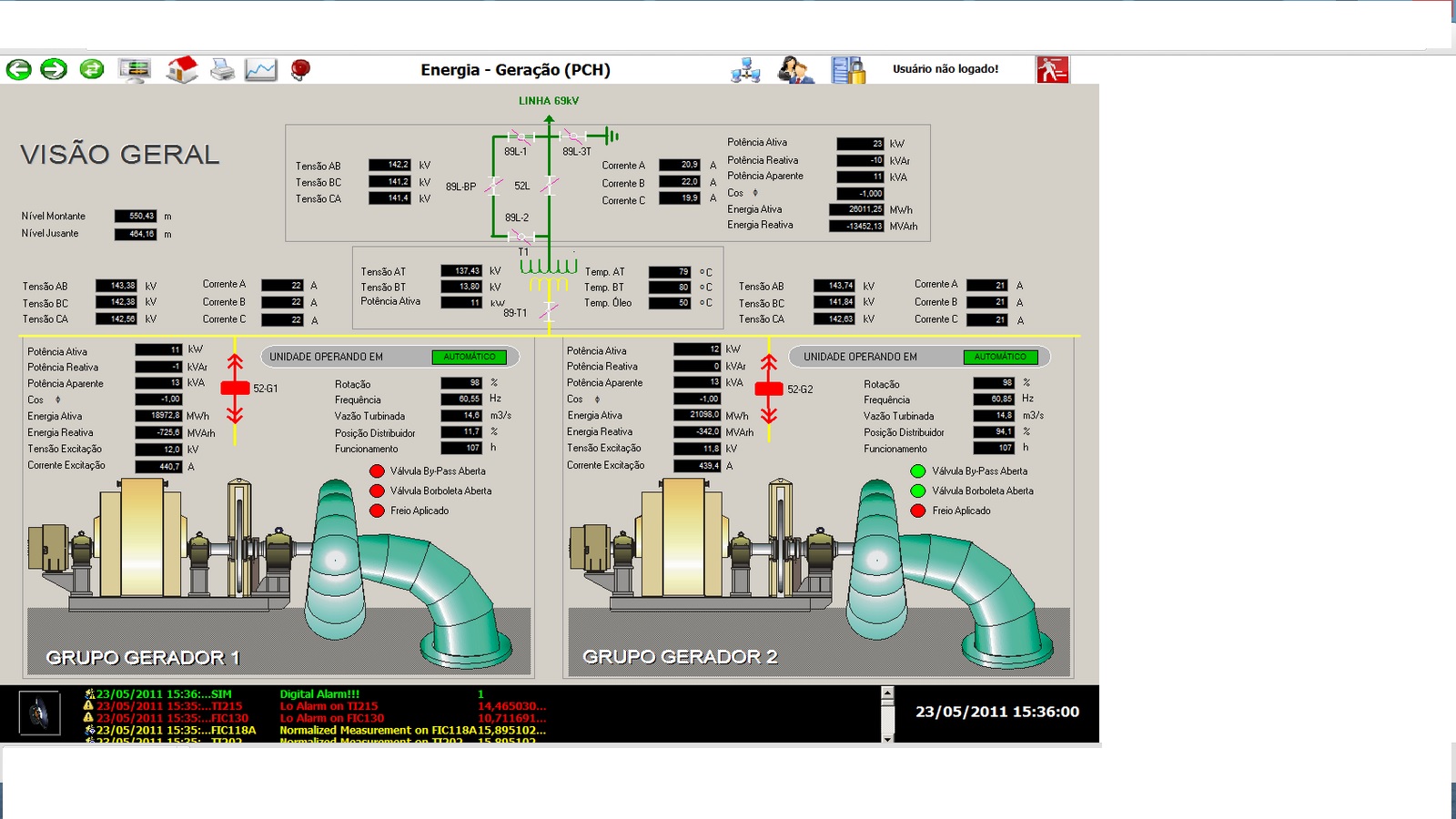Image resolution: width=1456 pixels, height=819 pixels.
Task: Open the trend chart icon
Action: tap(260, 70)
